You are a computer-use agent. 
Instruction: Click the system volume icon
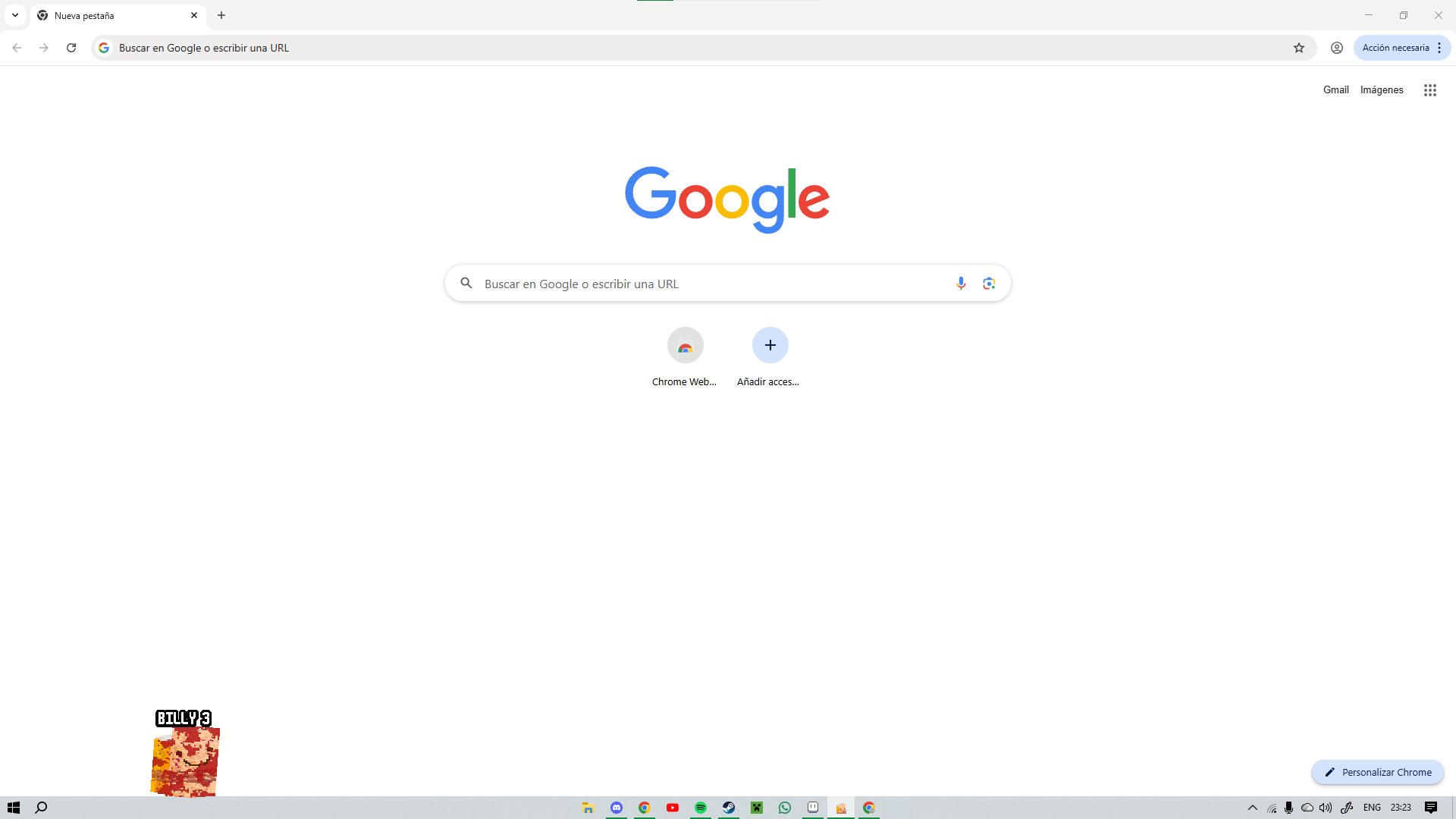(x=1326, y=808)
